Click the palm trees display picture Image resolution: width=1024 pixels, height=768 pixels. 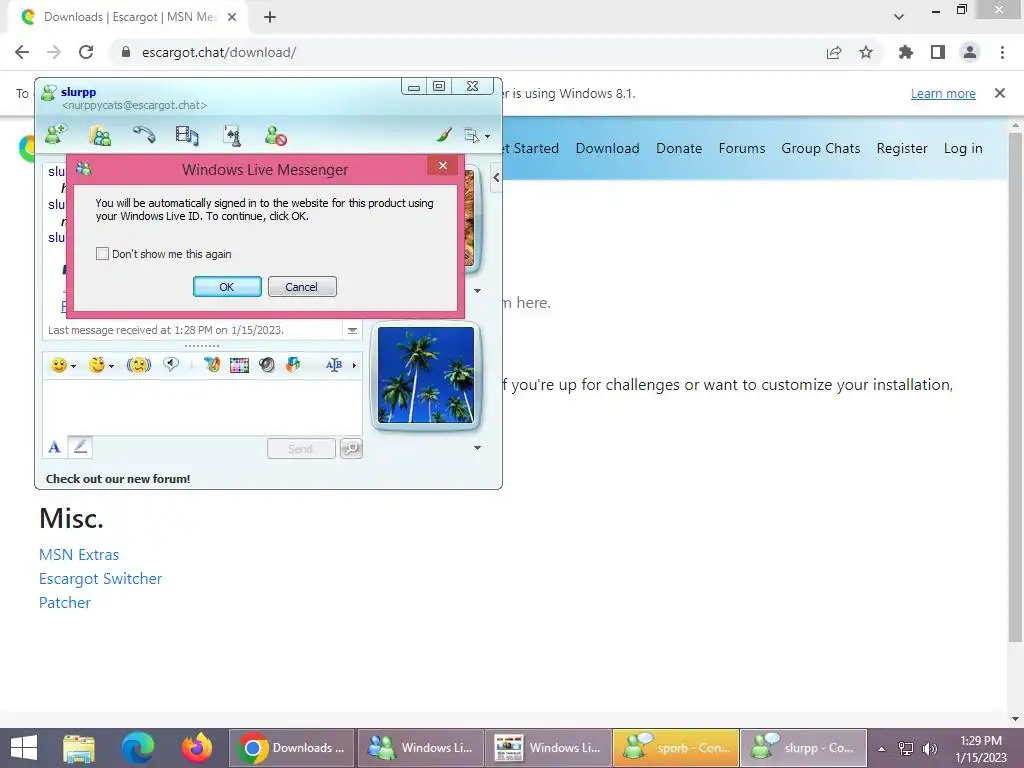point(426,375)
